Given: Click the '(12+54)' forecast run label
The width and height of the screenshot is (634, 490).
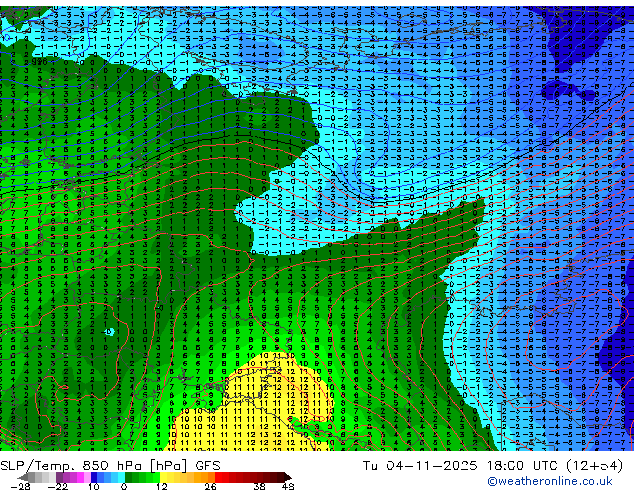Looking at the screenshot, I should 594,466.
